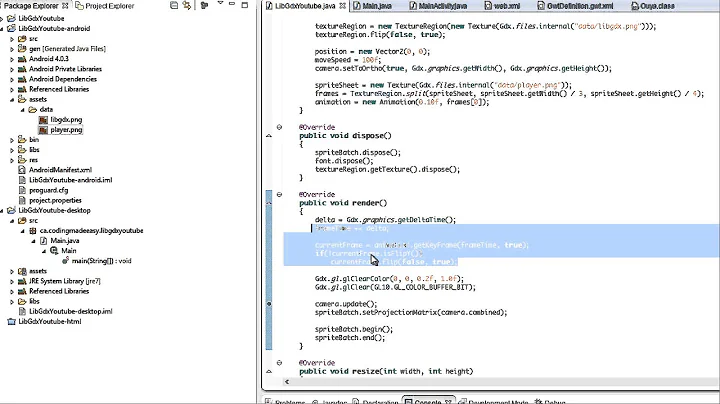Select proguard.cfg file

coord(48,190)
